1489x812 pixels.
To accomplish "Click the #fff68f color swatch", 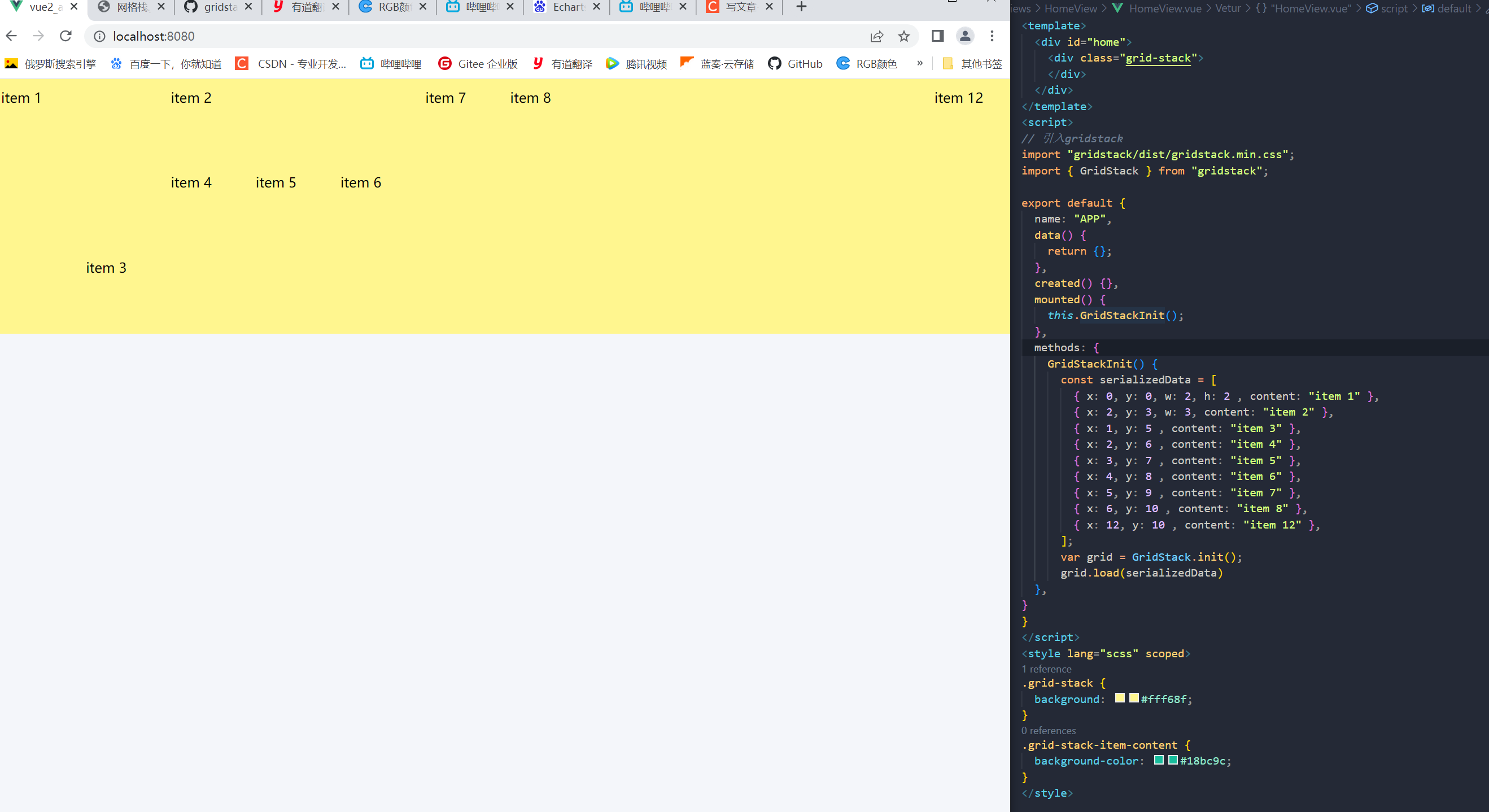I will (1133, 698).
